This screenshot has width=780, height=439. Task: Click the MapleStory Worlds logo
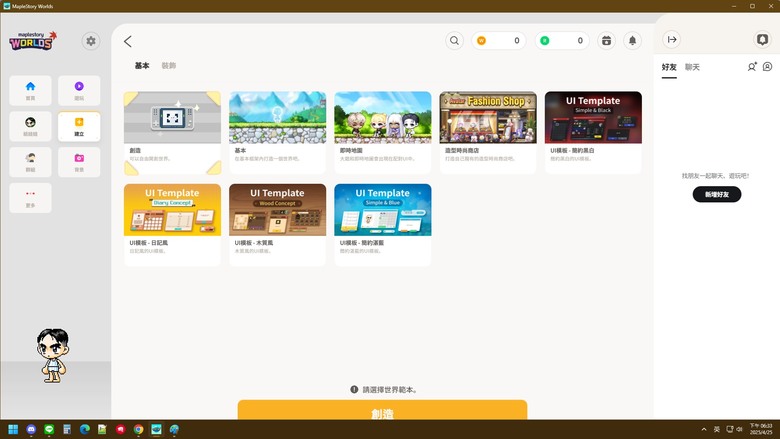(x=33, y=41)
